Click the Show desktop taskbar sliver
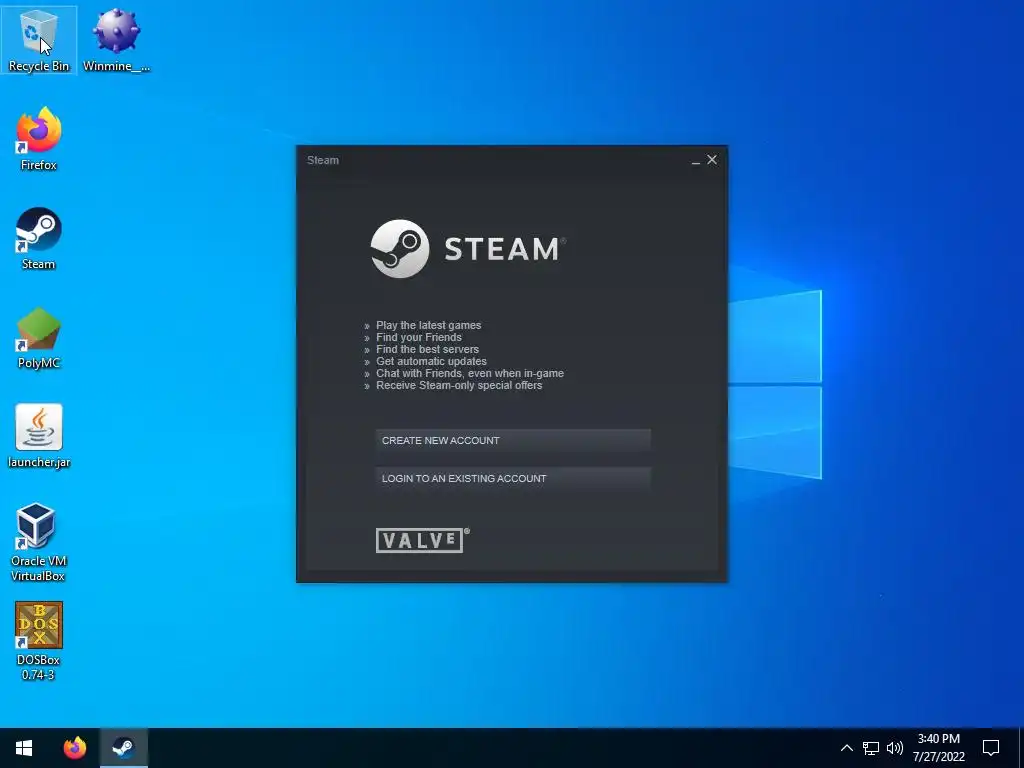 click(x=1021, y=748)
